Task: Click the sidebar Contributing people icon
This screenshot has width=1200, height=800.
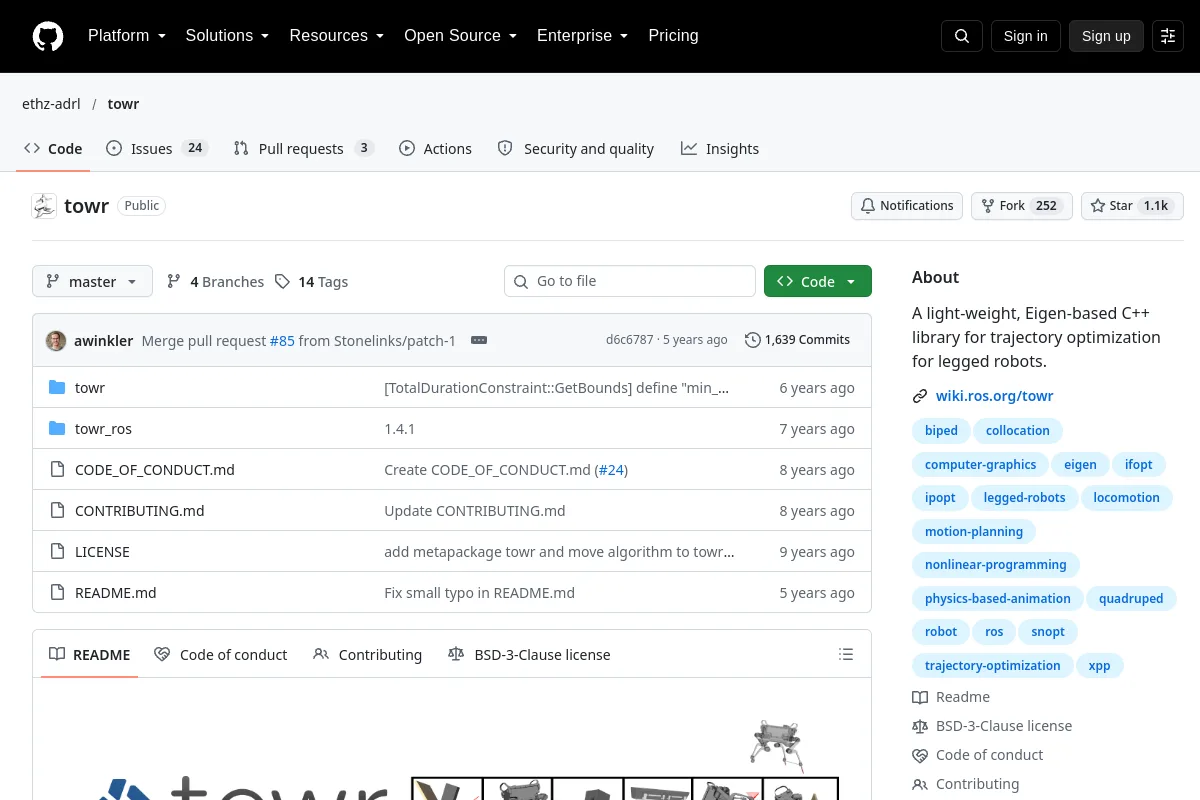Action: click(920, 784)
